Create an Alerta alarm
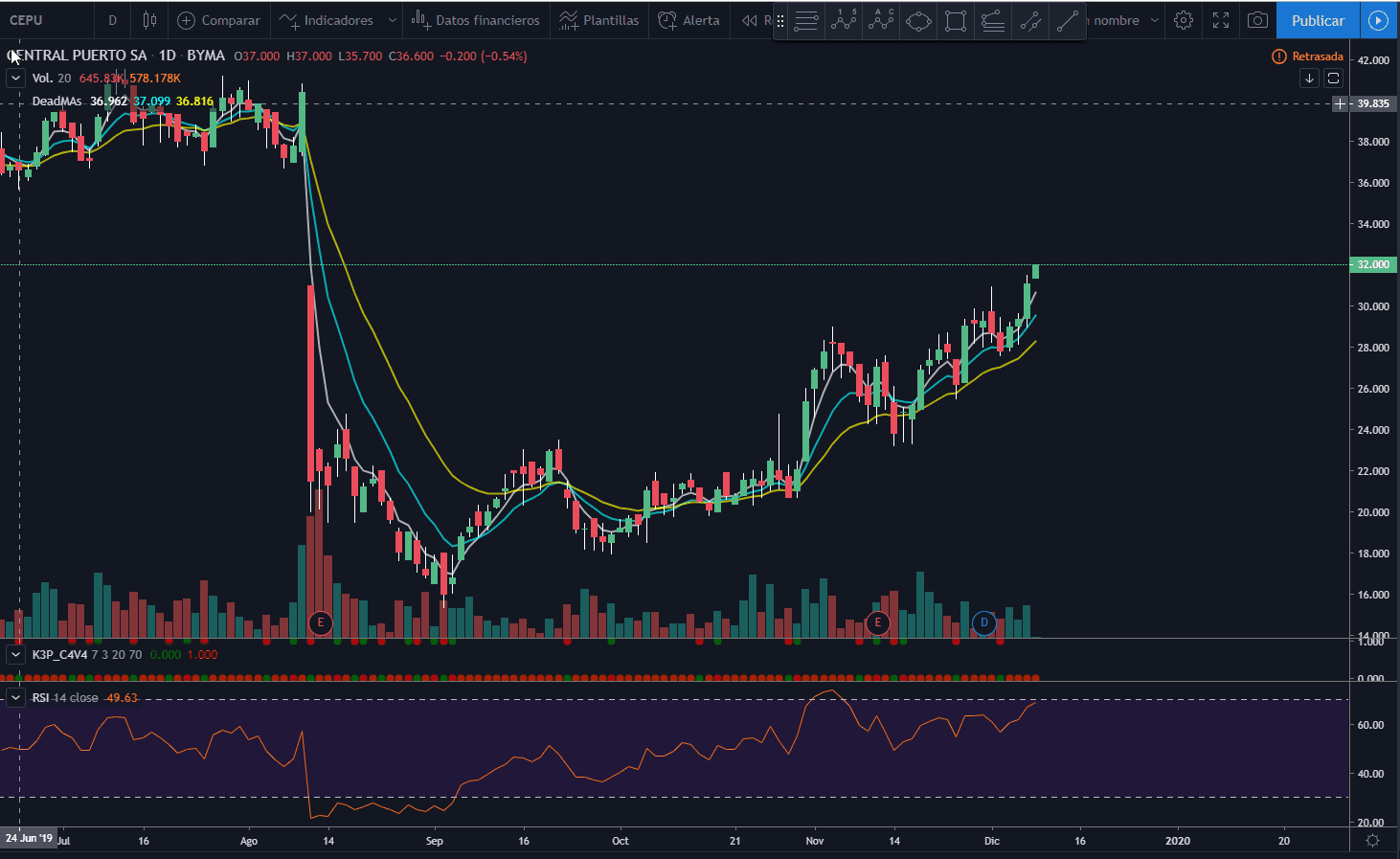Image resolution: width=1400 pixels, height=859 pixels. (689, 20)
